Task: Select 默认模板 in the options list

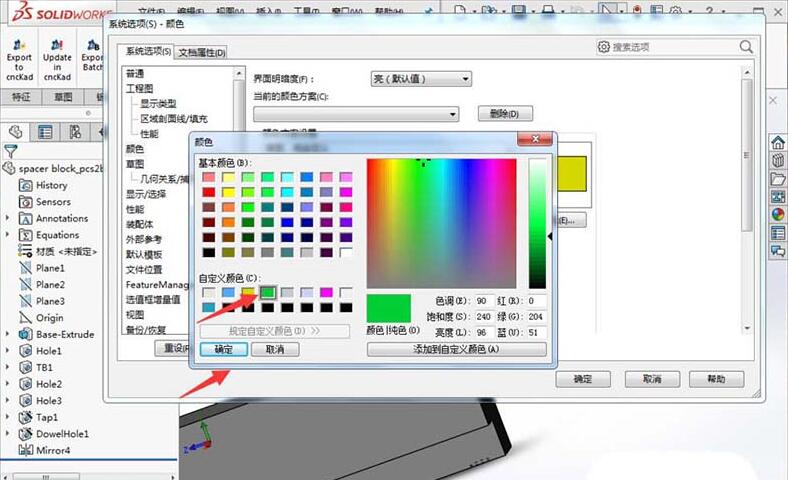Action: coord(144,254)
